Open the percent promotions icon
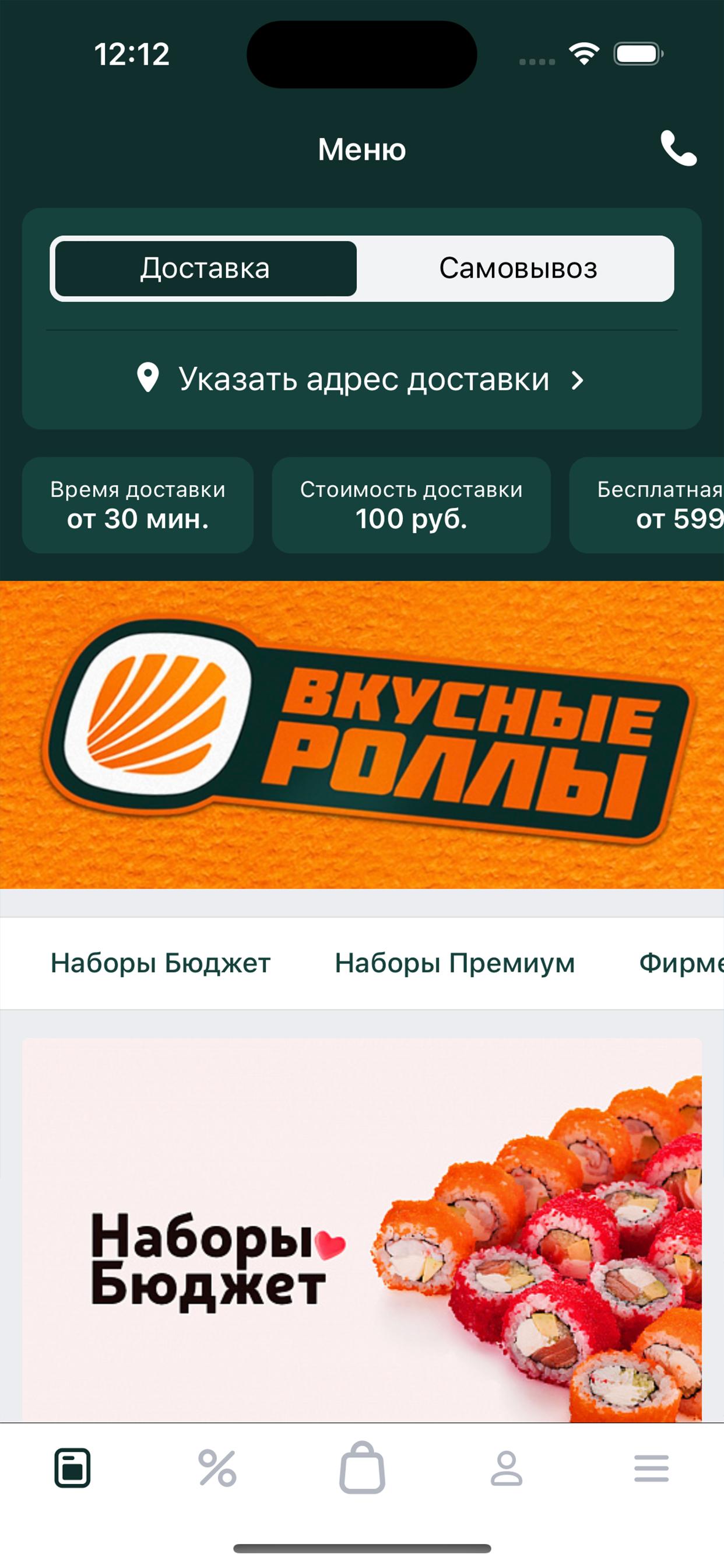Viewport: 724px width, 1568px height. 217,1468
